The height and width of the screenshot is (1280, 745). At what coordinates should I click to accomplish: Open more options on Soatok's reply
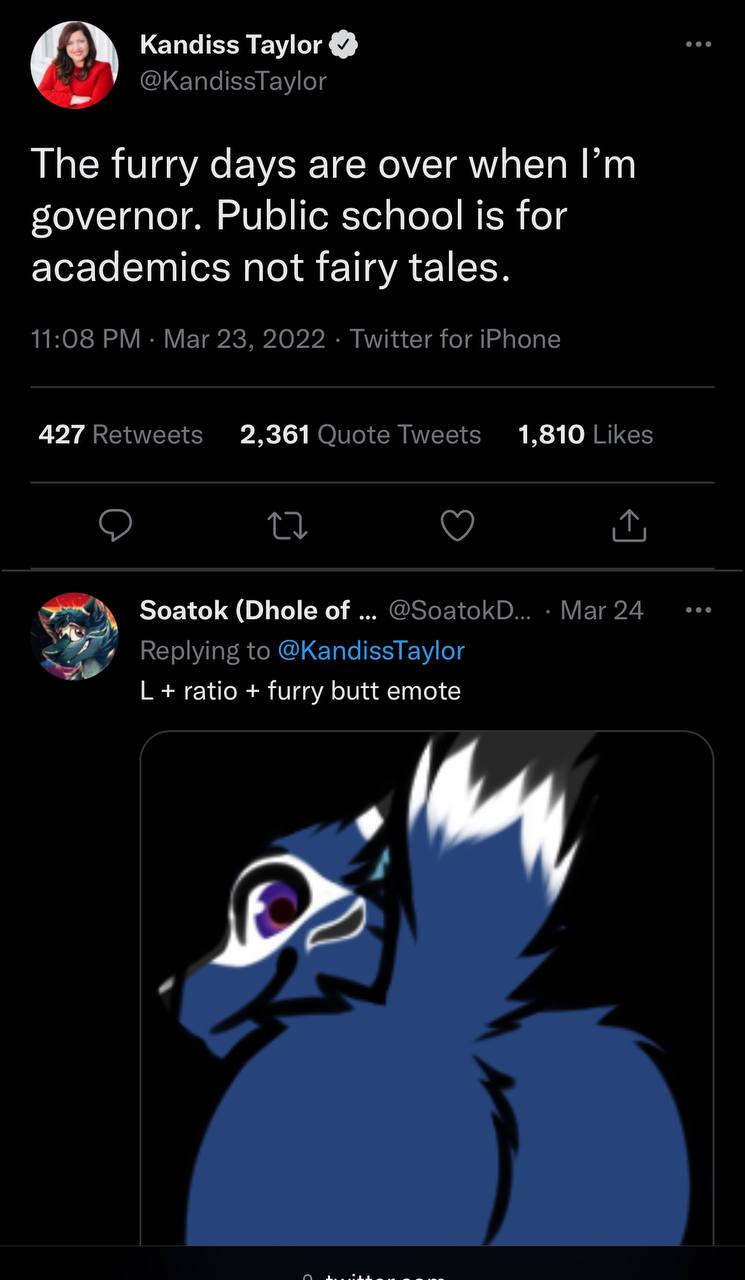tap(698, 610)
